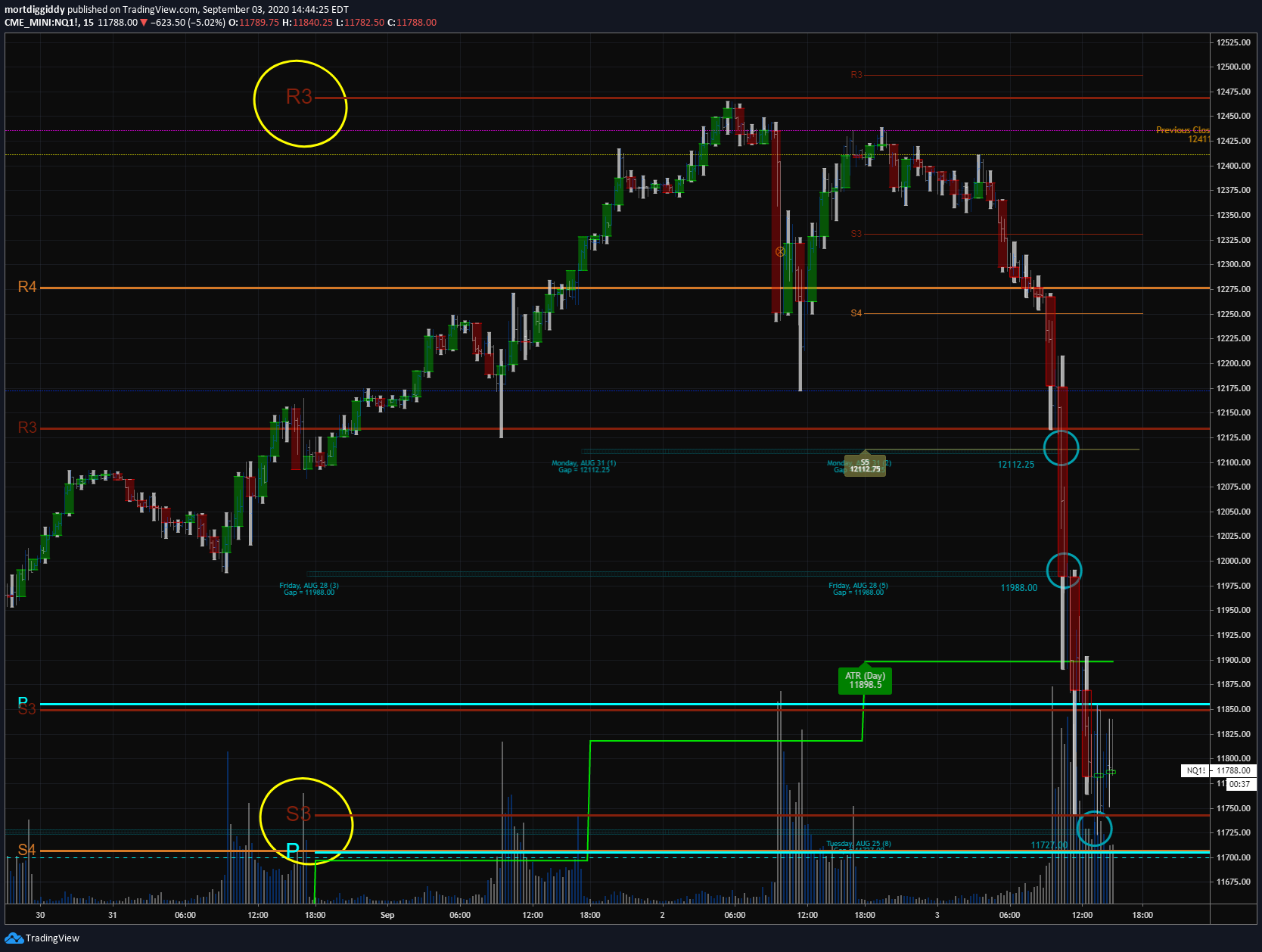Screen dimensions: 1262x952
Task: Select the Friday, AUG 28 (5) gap label
Action: (x=858, y=589)
